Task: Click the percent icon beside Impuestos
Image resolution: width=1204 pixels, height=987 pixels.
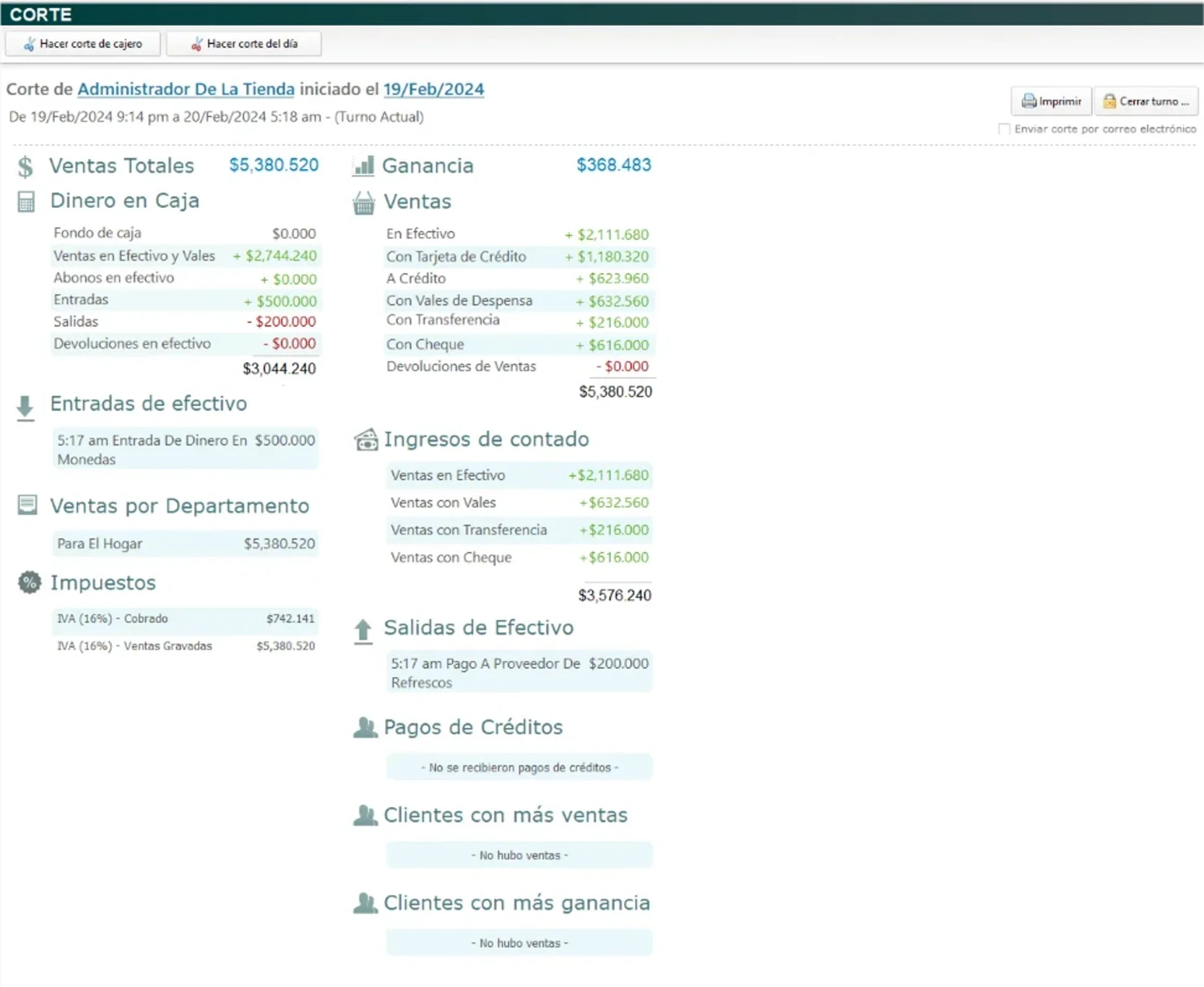Action: pyautogui.click(x=29, y=582)
